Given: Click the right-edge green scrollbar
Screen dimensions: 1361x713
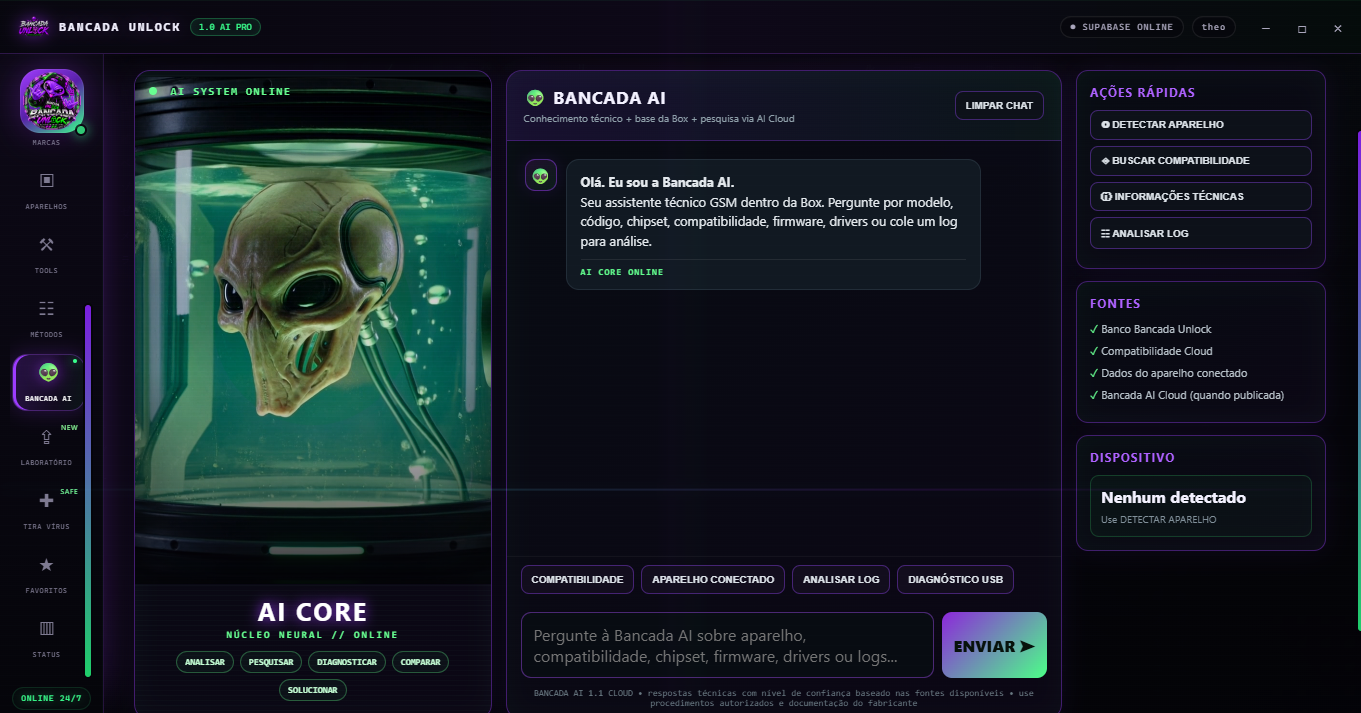Looking at the screenshot, I should 1358,380.
